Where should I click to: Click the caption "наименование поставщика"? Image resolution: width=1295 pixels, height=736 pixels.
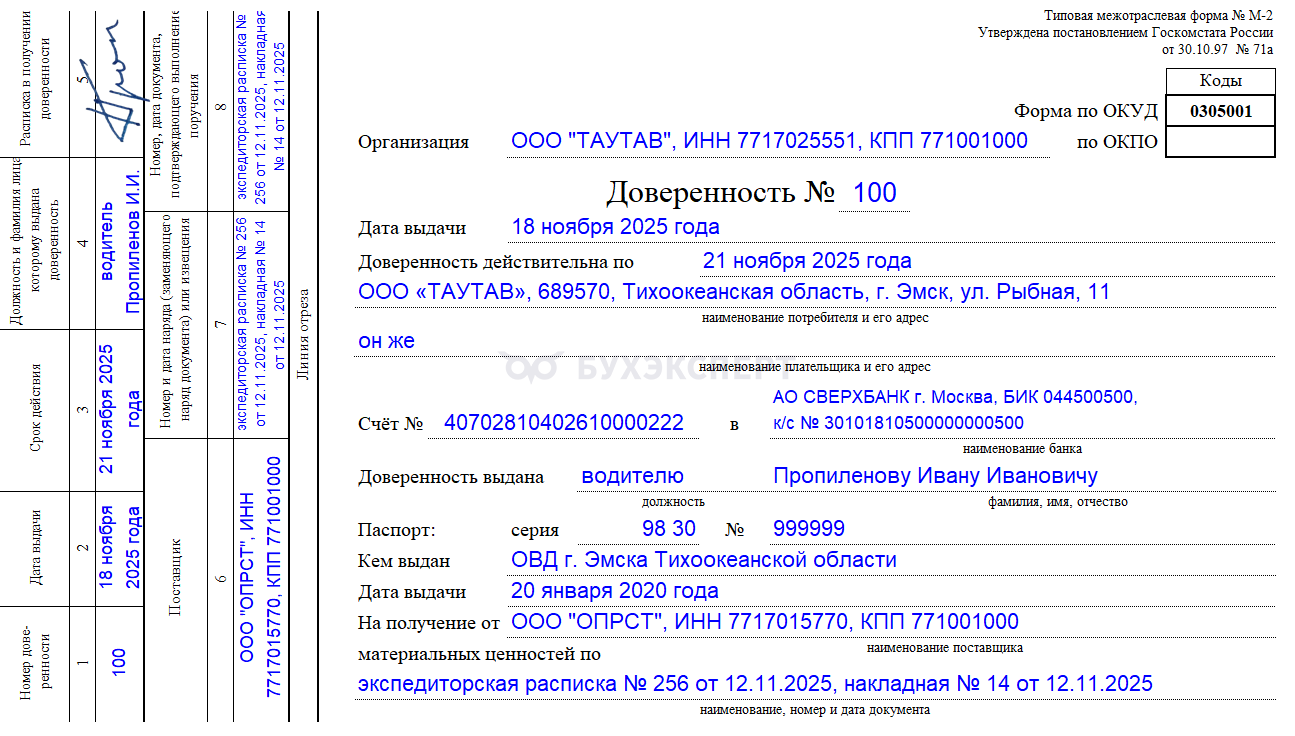[x=945, y=648]
